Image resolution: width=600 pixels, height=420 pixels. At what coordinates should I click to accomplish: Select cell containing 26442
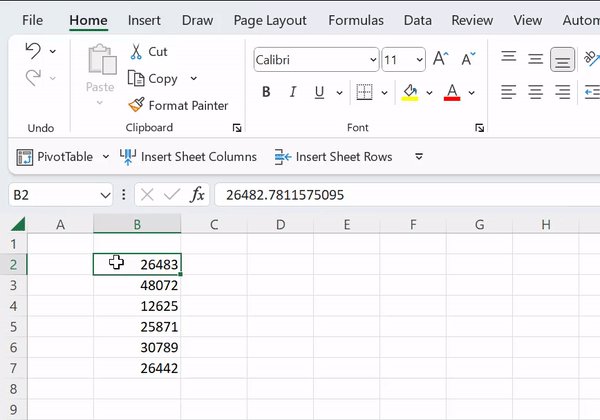[x=137, y=368]
